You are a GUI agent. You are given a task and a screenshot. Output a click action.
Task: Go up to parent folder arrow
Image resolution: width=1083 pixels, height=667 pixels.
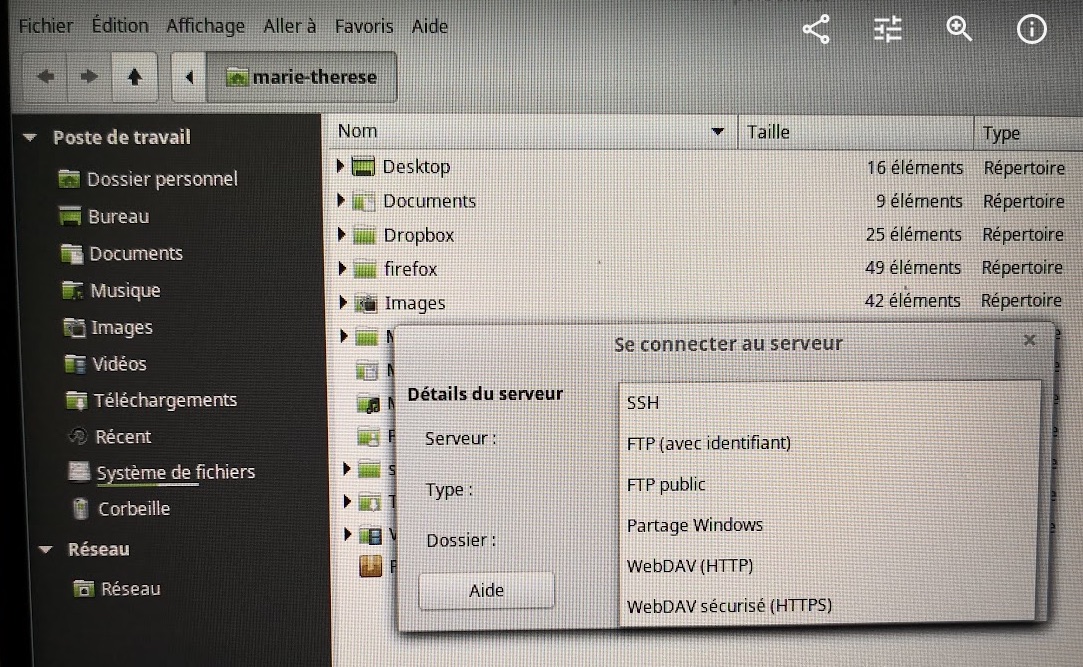click(x=135, y=77)
